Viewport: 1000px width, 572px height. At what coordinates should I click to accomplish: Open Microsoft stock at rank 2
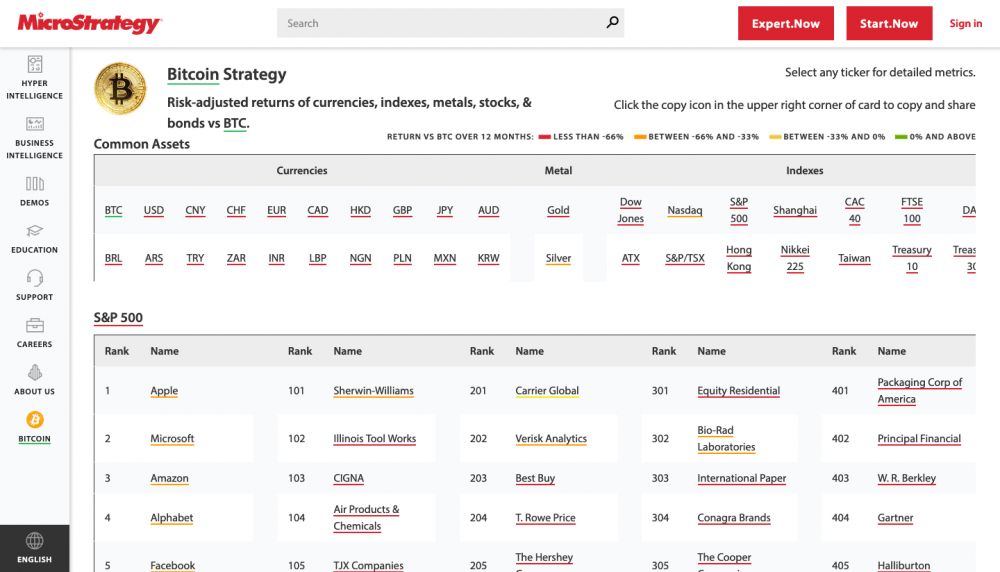tap(172, 439)
